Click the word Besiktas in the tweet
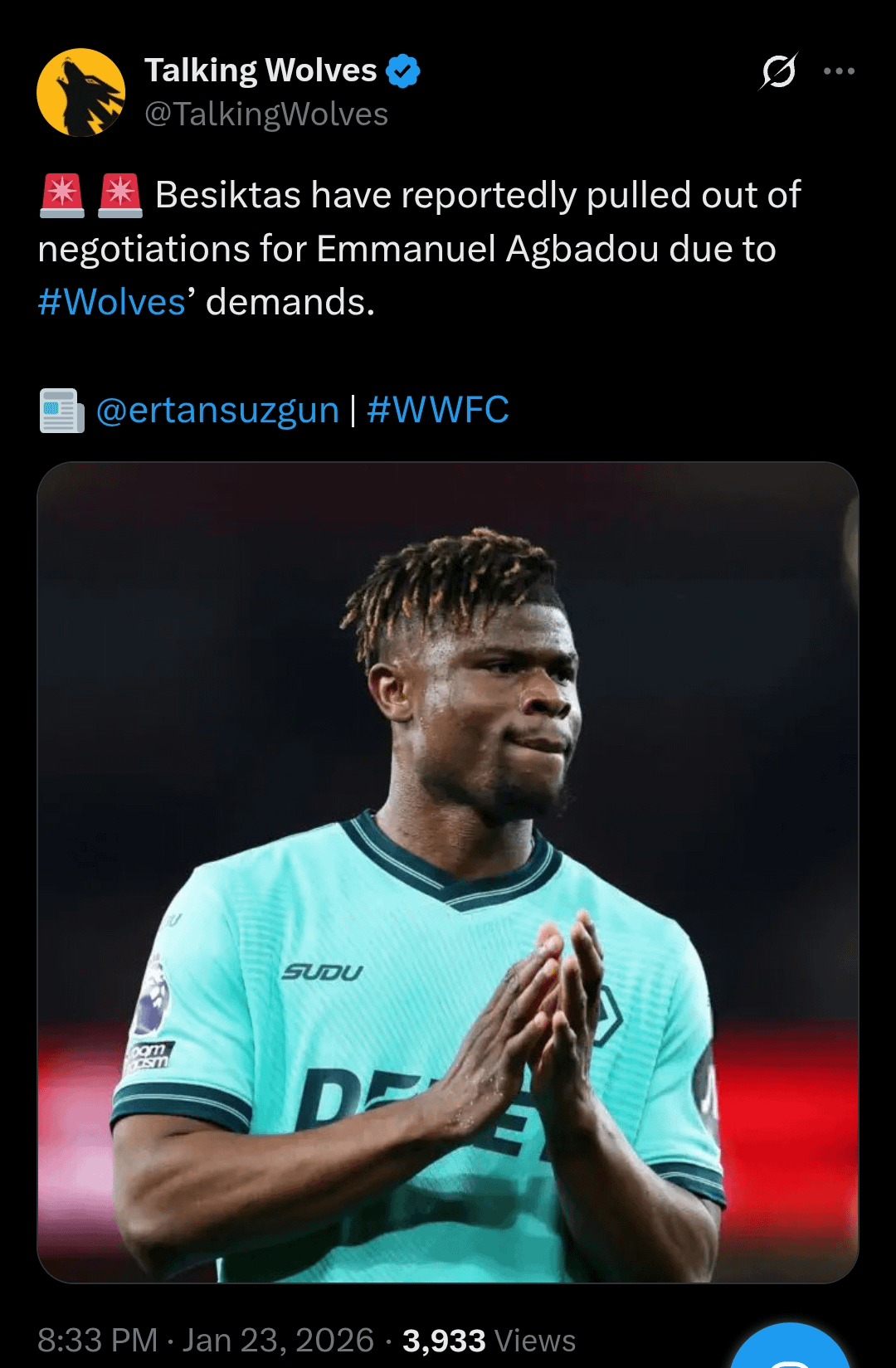This screenshot has height=1368, width=896. tap(228, 196)
